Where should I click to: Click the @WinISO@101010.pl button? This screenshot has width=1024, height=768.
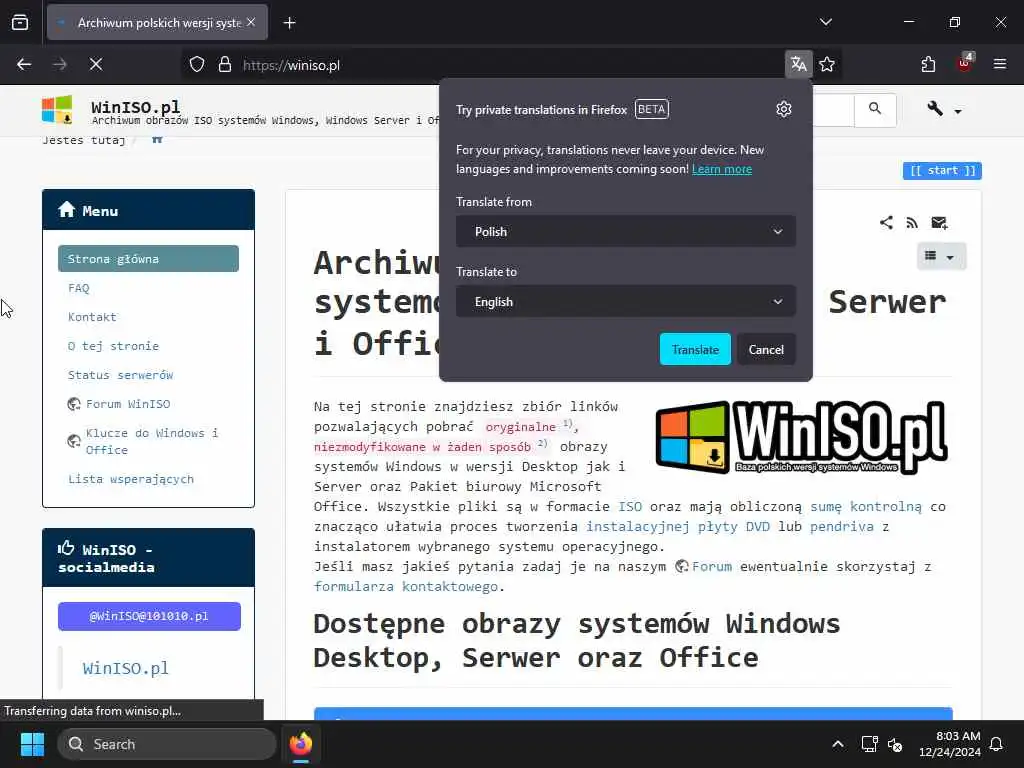tap(149, 616)
